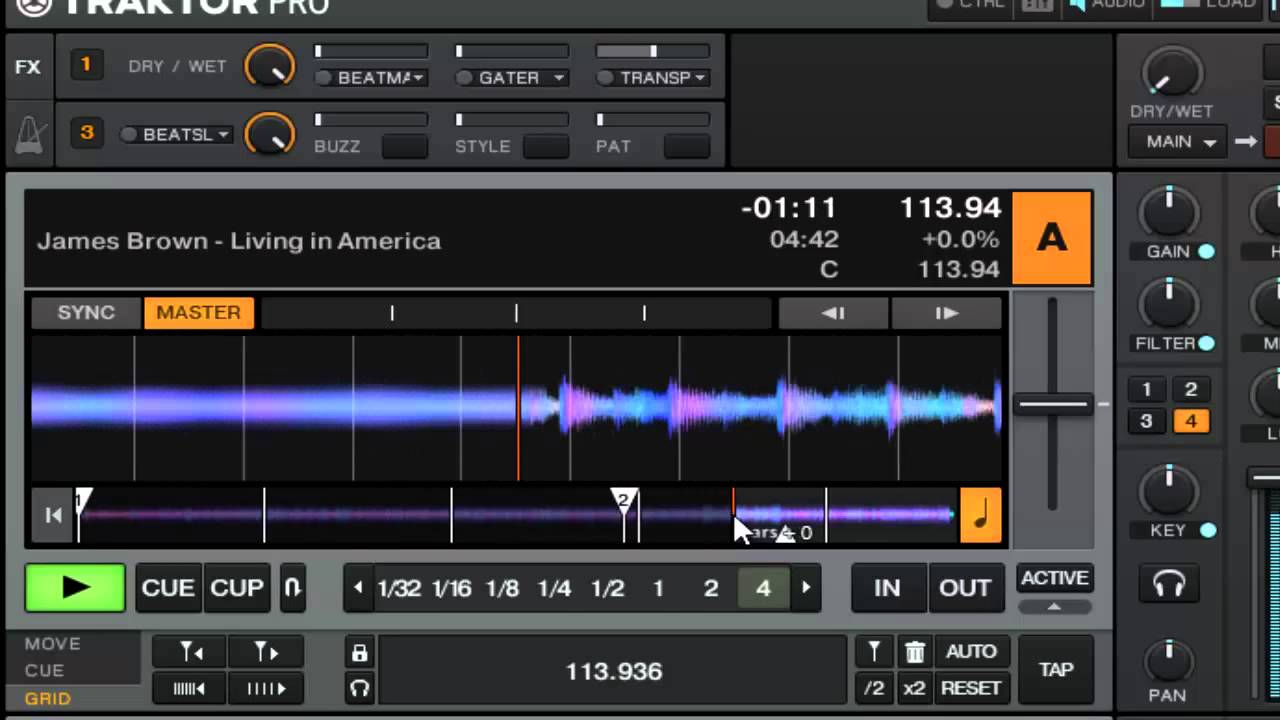Select loop size 1/32
Screen dimensions: 1280x720
tap(399, 588)
